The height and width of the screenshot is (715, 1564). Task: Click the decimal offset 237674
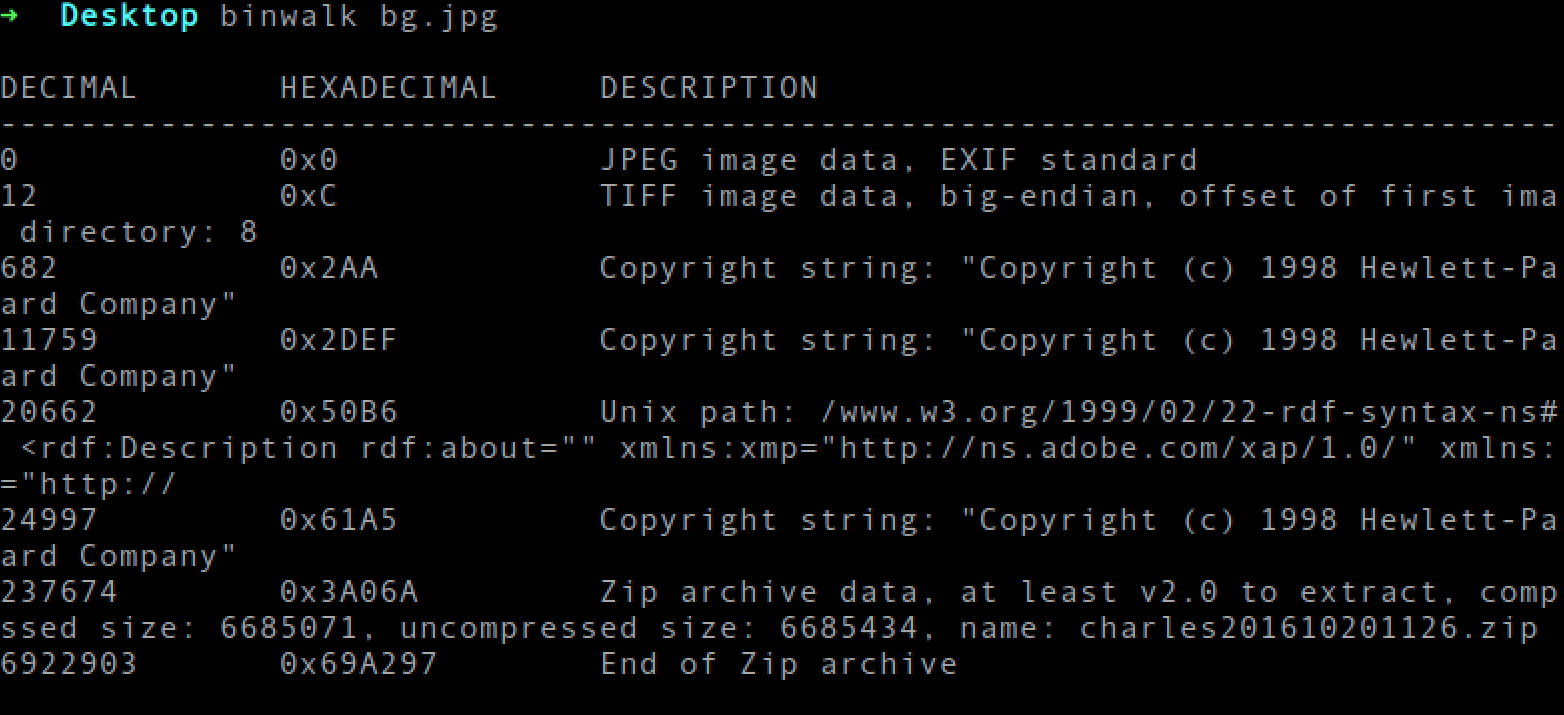point(58,593)
